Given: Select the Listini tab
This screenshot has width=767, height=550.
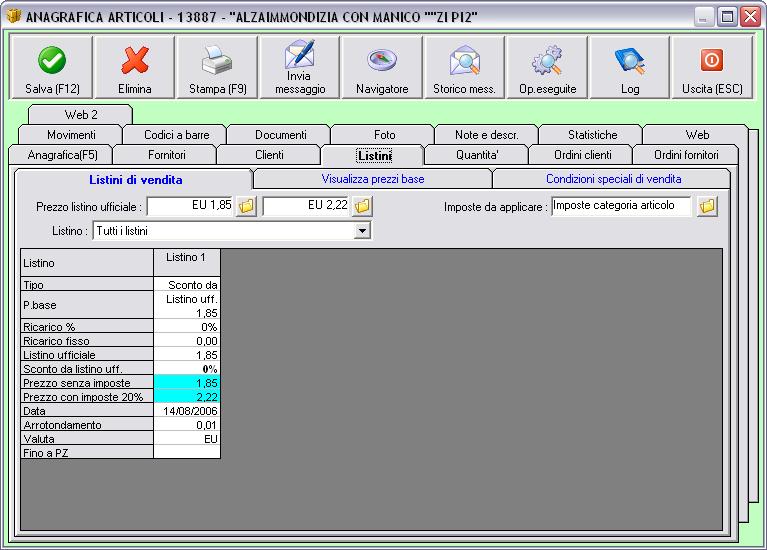Looking at the screenshot, I should click(374, 156).
